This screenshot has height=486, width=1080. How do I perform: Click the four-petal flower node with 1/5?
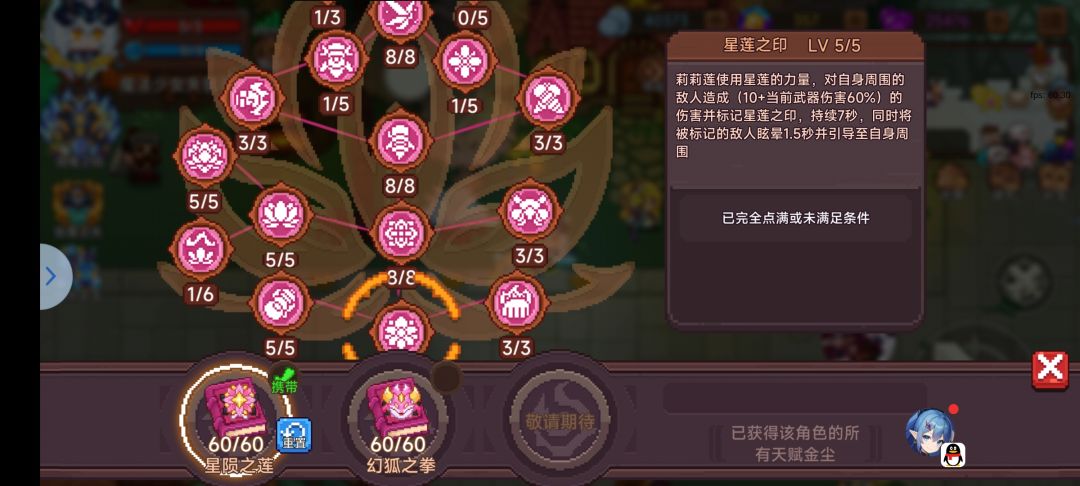coord(465,61)
